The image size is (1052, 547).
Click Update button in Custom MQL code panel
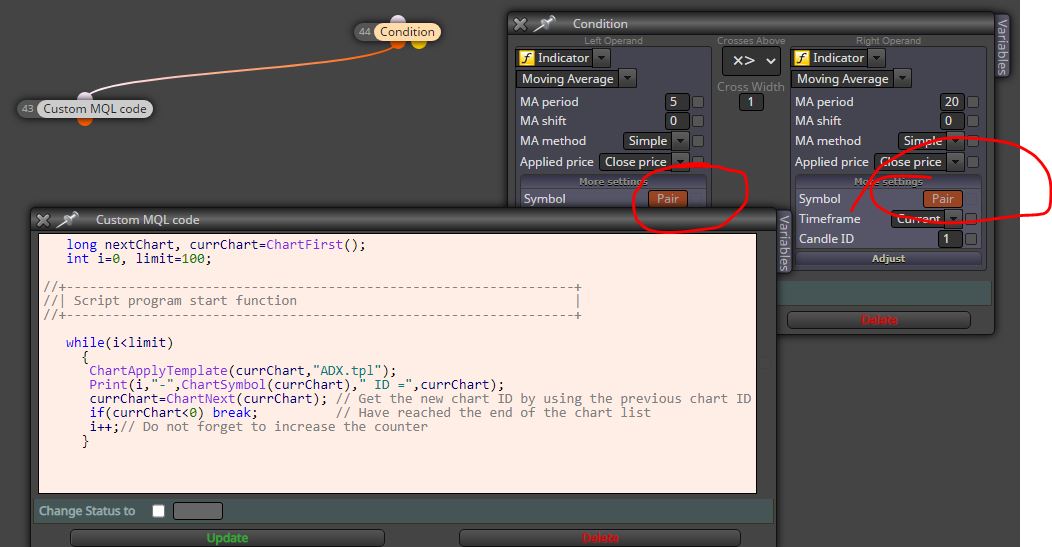click(x=227, y=538)
